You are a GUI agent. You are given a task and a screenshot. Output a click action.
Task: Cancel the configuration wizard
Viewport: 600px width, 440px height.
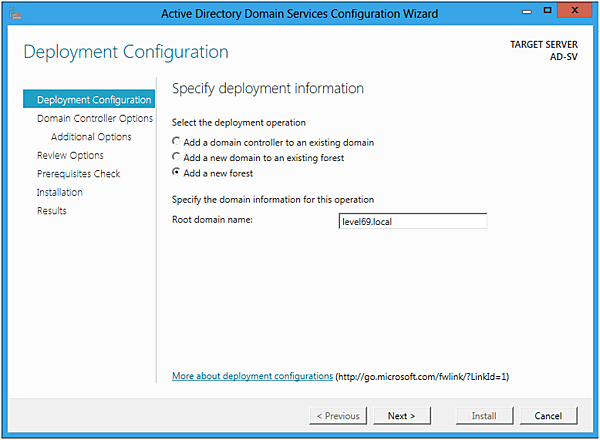(x=548, y=415)
